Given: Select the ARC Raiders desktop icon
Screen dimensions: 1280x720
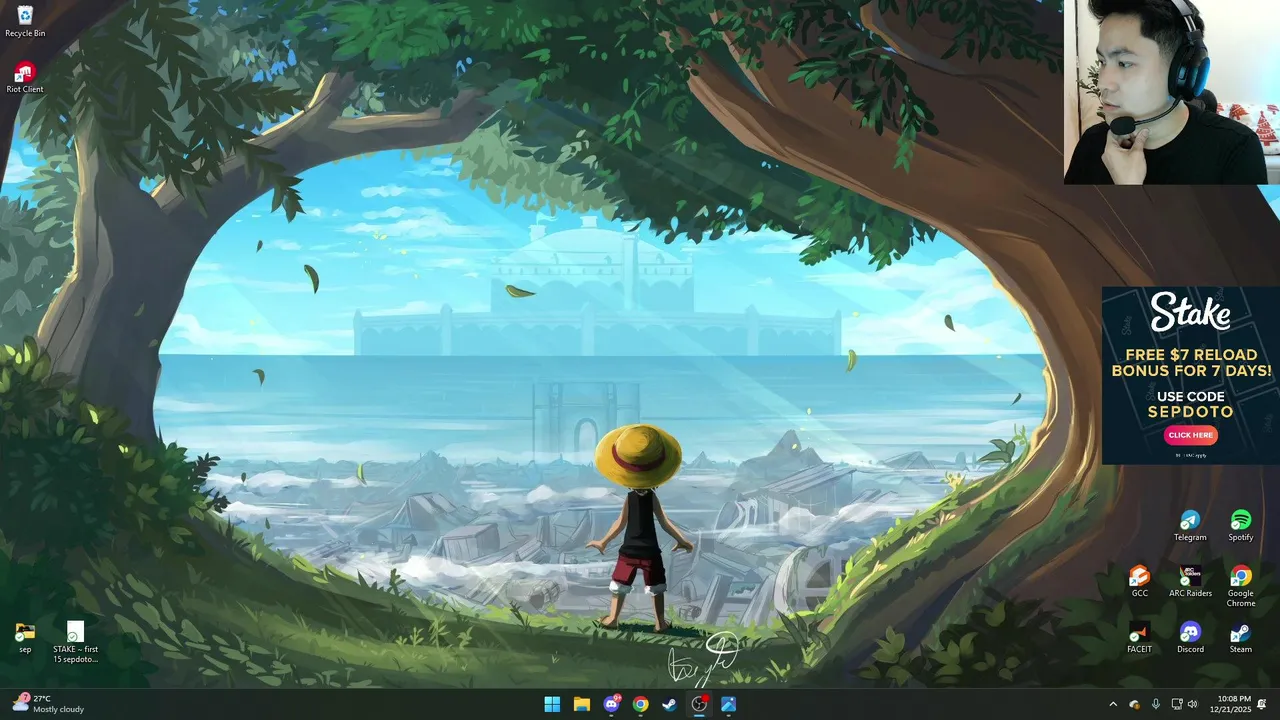Looking at the screenshot, I should click(1190, 581).
